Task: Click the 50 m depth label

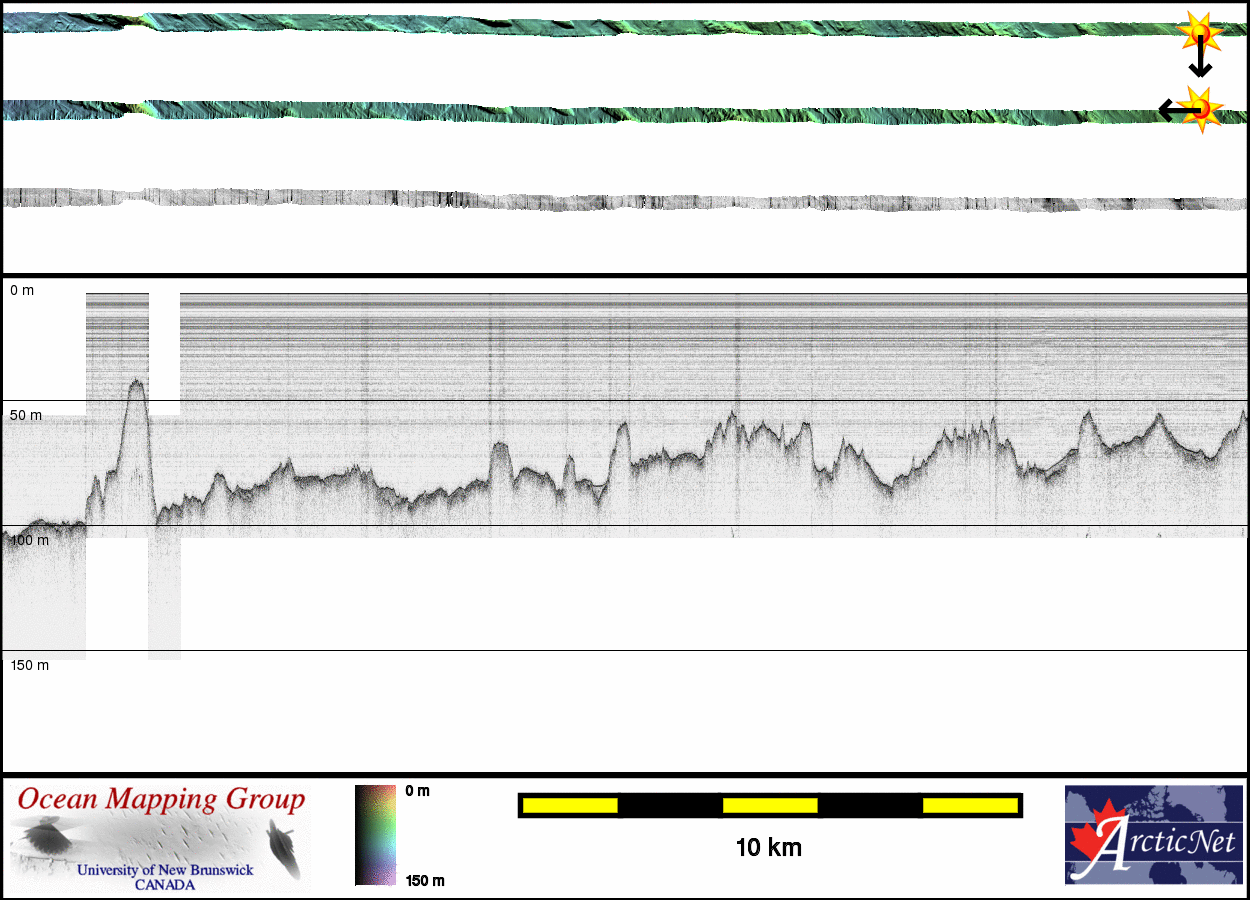Action: click(x=28, y=414)
